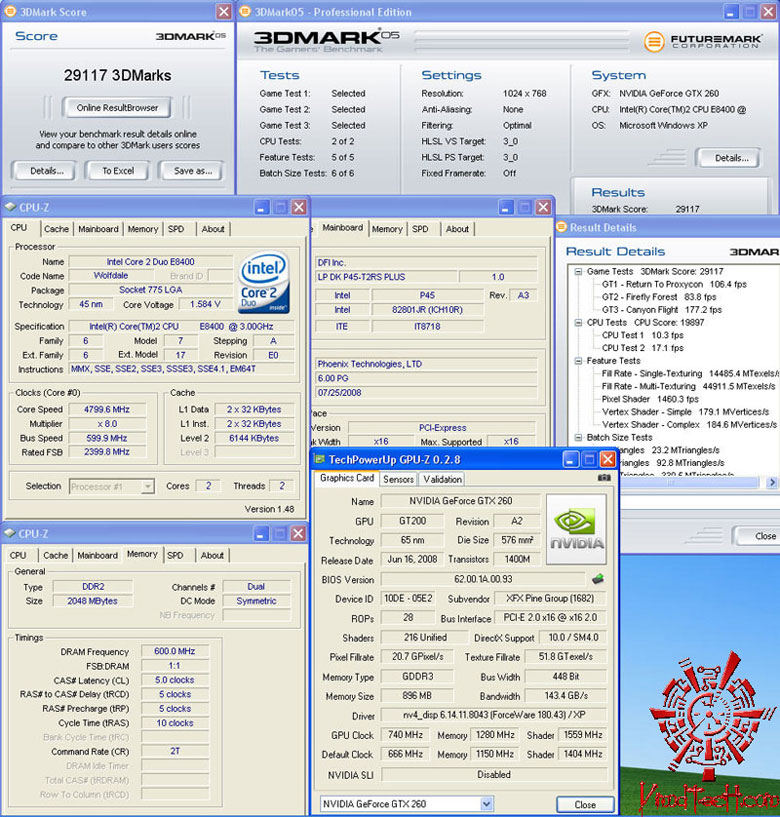Collapse the Batch Size Tests tree node
Viewport: 780px width, 817px height.
pos(578,437)
